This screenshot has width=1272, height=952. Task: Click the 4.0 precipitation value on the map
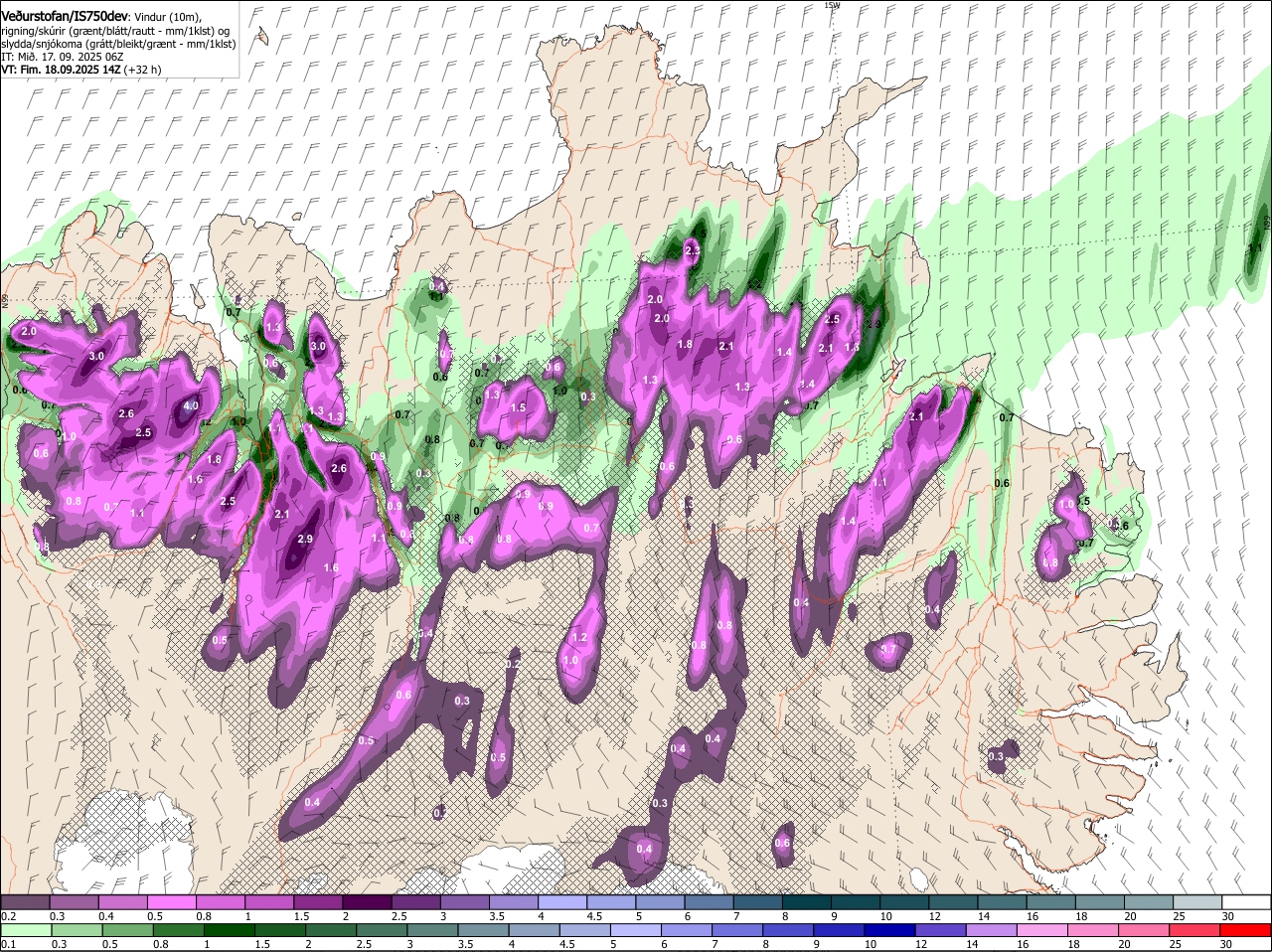click(191, 405)
